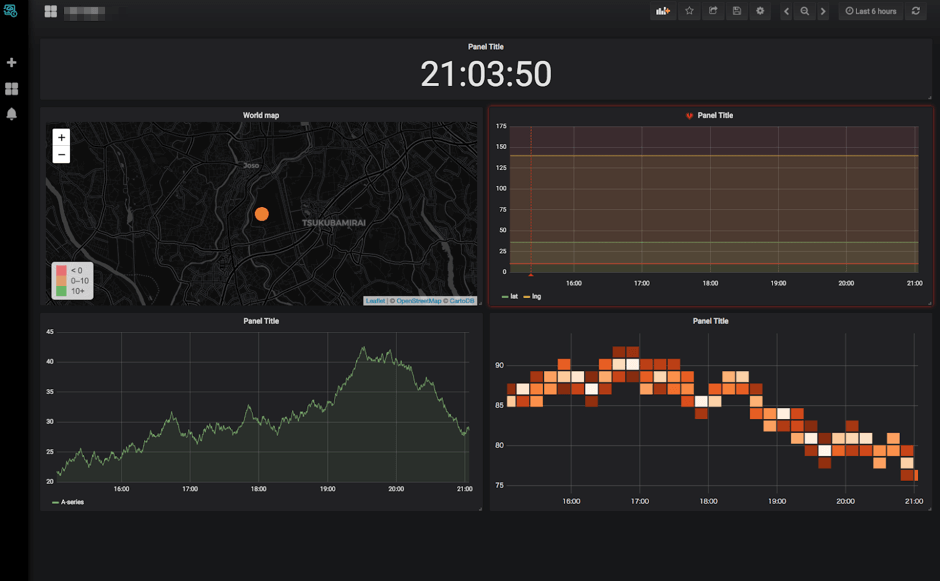Open the share dashboard dialog
Viewport: 940px width, 581px height.
pos(713,11)
